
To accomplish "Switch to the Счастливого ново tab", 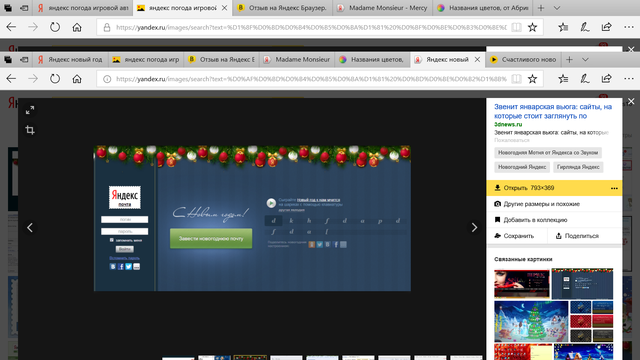I will click(x=524, y=60).
